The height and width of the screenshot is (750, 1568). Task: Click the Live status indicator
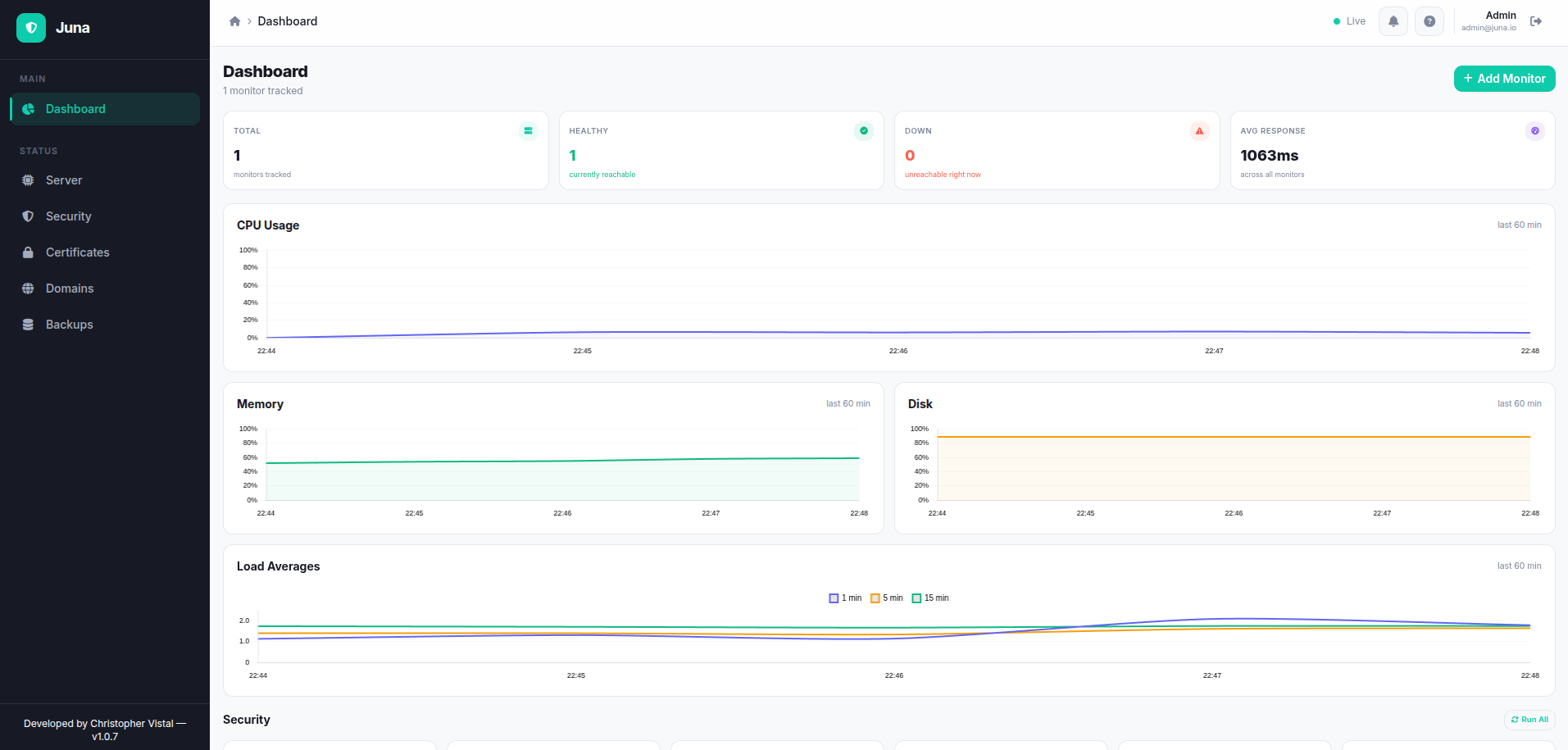point(1349,21)
